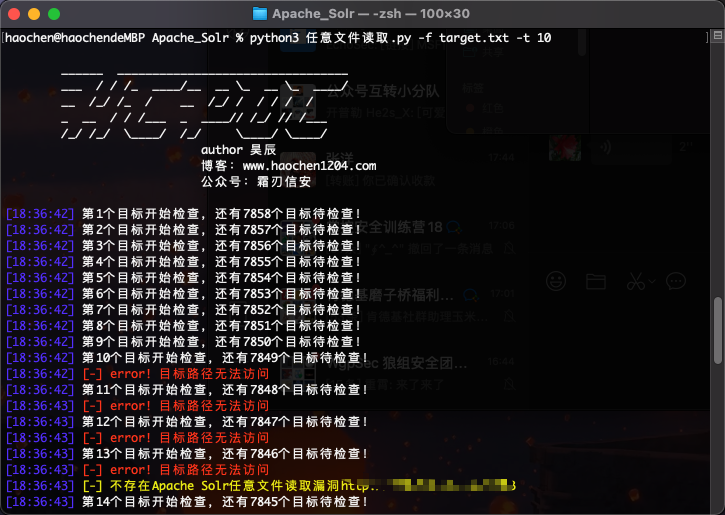This screenshot has height=515, width=725.
Task: Click the green zoom window button
Action: pyautogui.click(x=54, y=14)
